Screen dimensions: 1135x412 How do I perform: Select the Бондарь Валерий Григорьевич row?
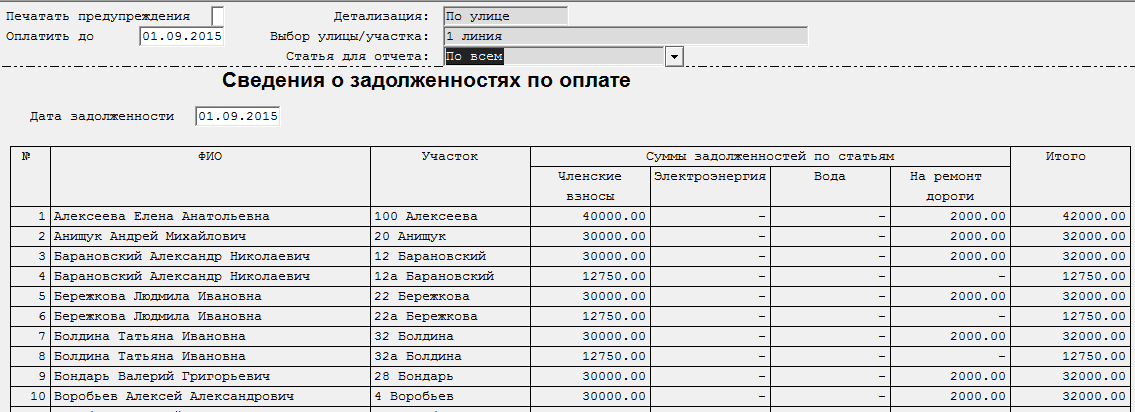pos(210,376)
